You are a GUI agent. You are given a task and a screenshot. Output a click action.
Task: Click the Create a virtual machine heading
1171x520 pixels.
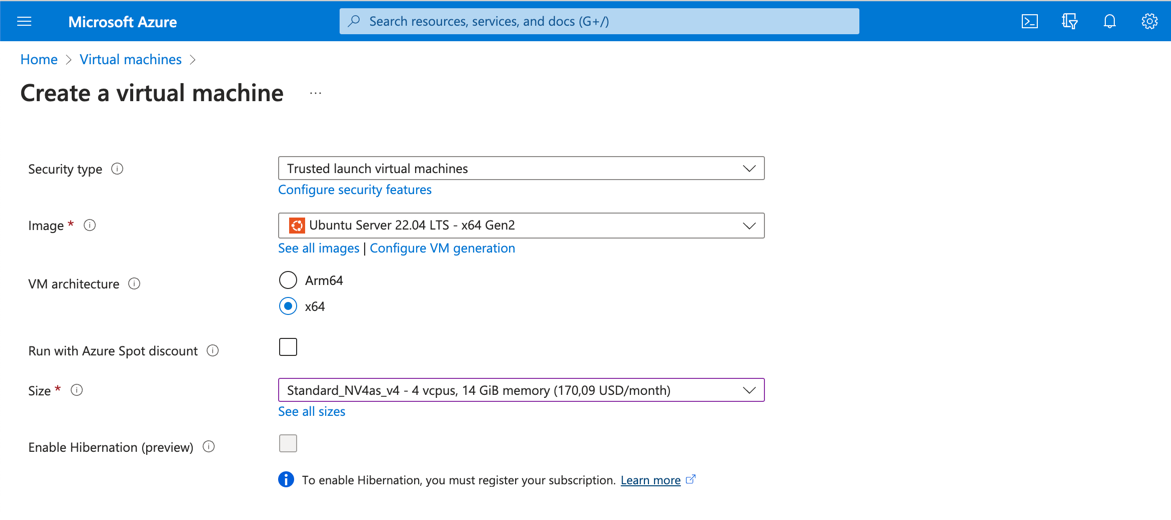152,93
